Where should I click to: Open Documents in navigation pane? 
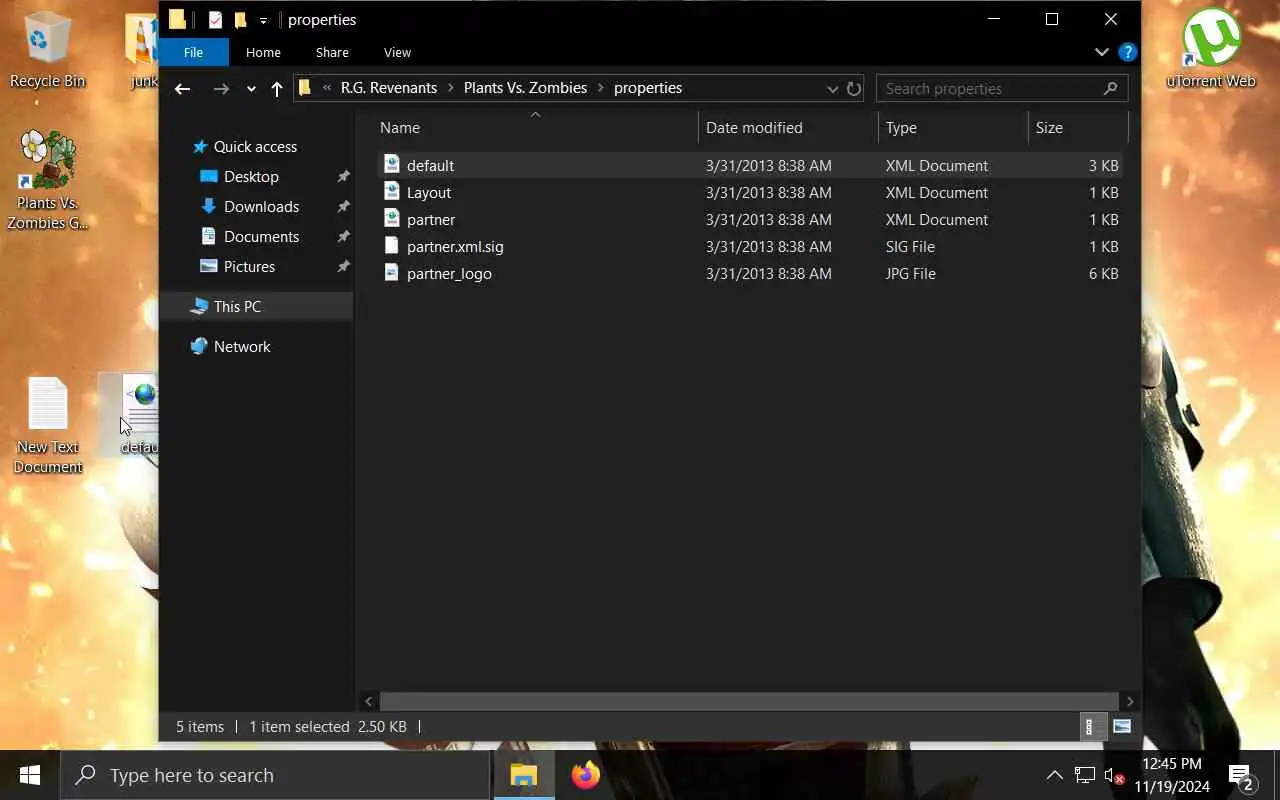click(x=261, y=236)
